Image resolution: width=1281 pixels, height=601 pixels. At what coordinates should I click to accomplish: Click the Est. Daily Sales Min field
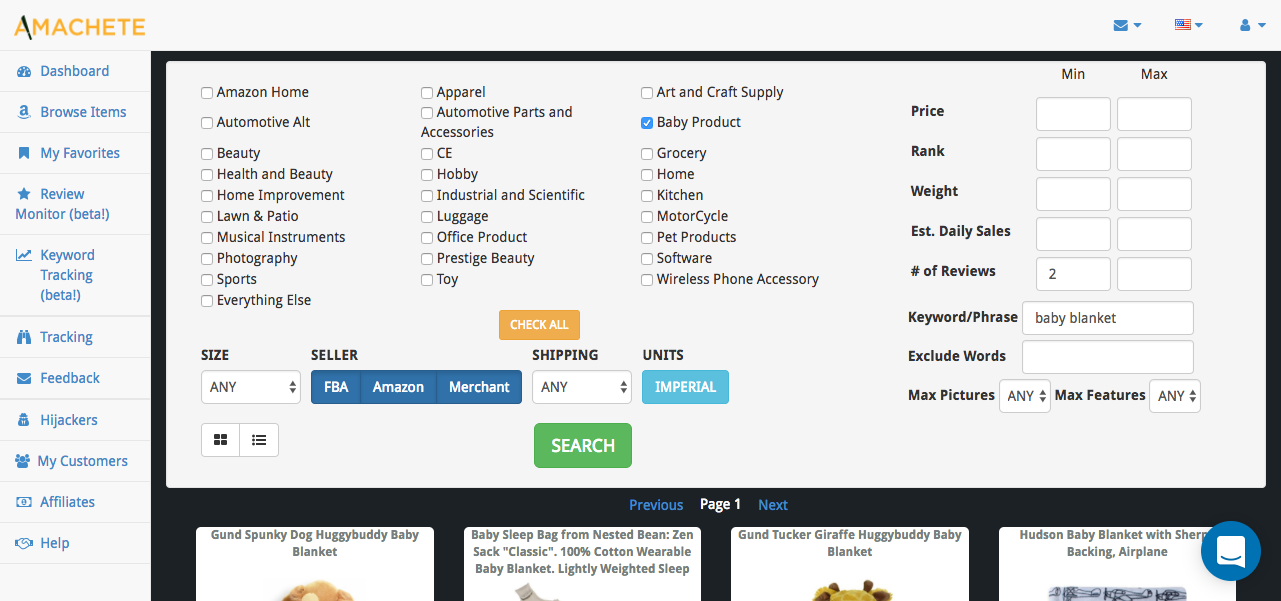pyautogui.click(x=1073, y=234)
